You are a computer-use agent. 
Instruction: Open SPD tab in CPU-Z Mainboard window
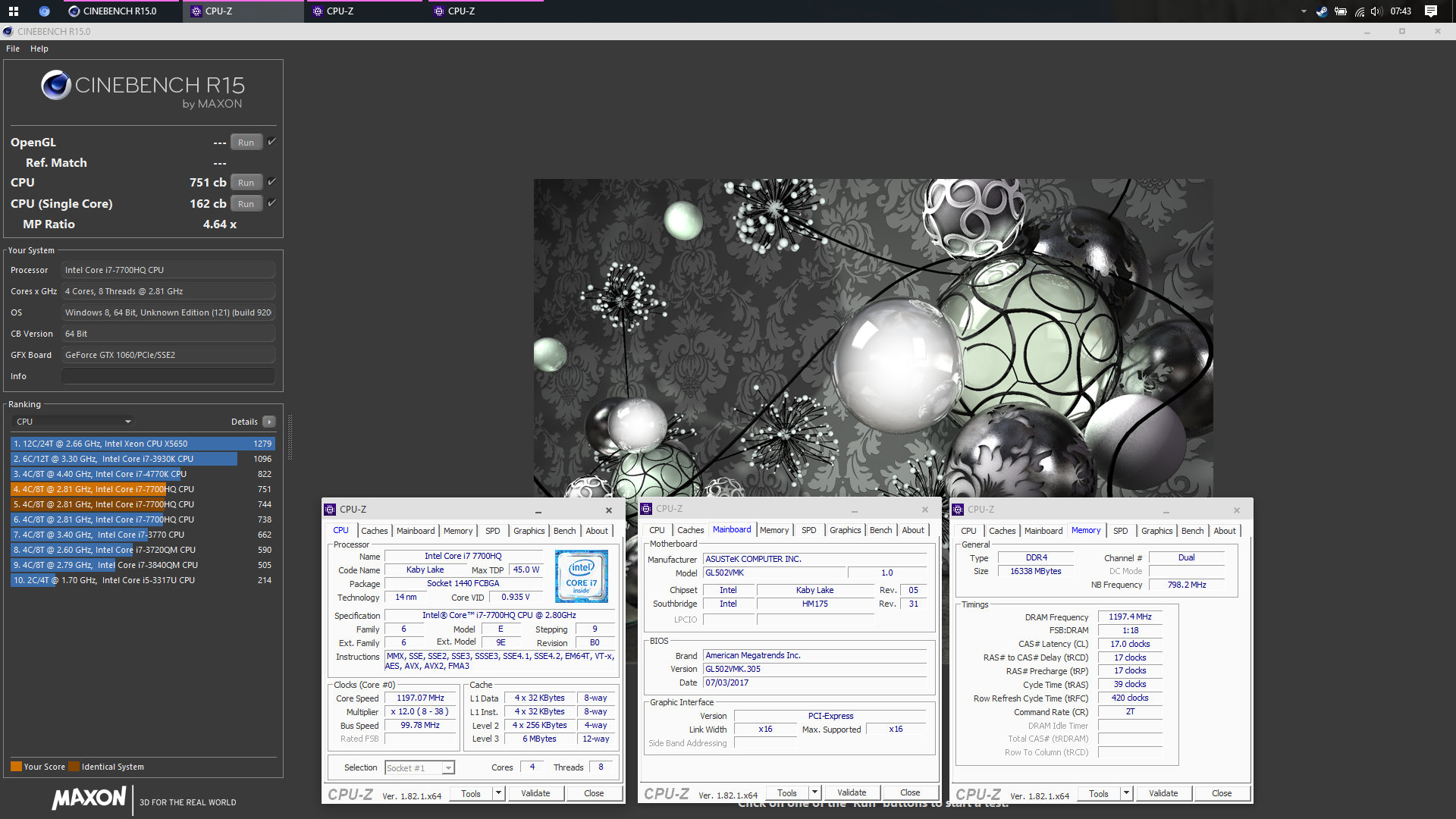pos(809,530)
